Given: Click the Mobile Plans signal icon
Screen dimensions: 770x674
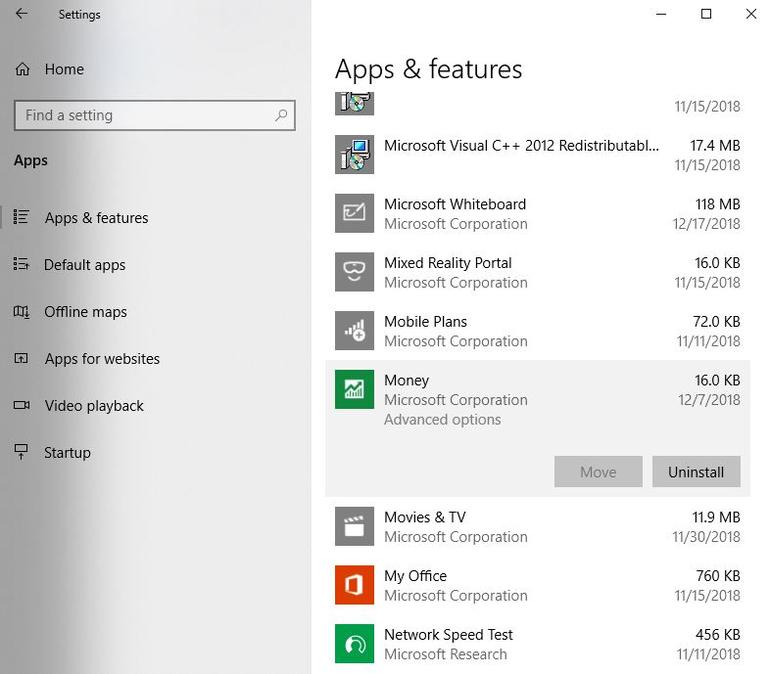Looking at the screenshot, I should (354, 330).
